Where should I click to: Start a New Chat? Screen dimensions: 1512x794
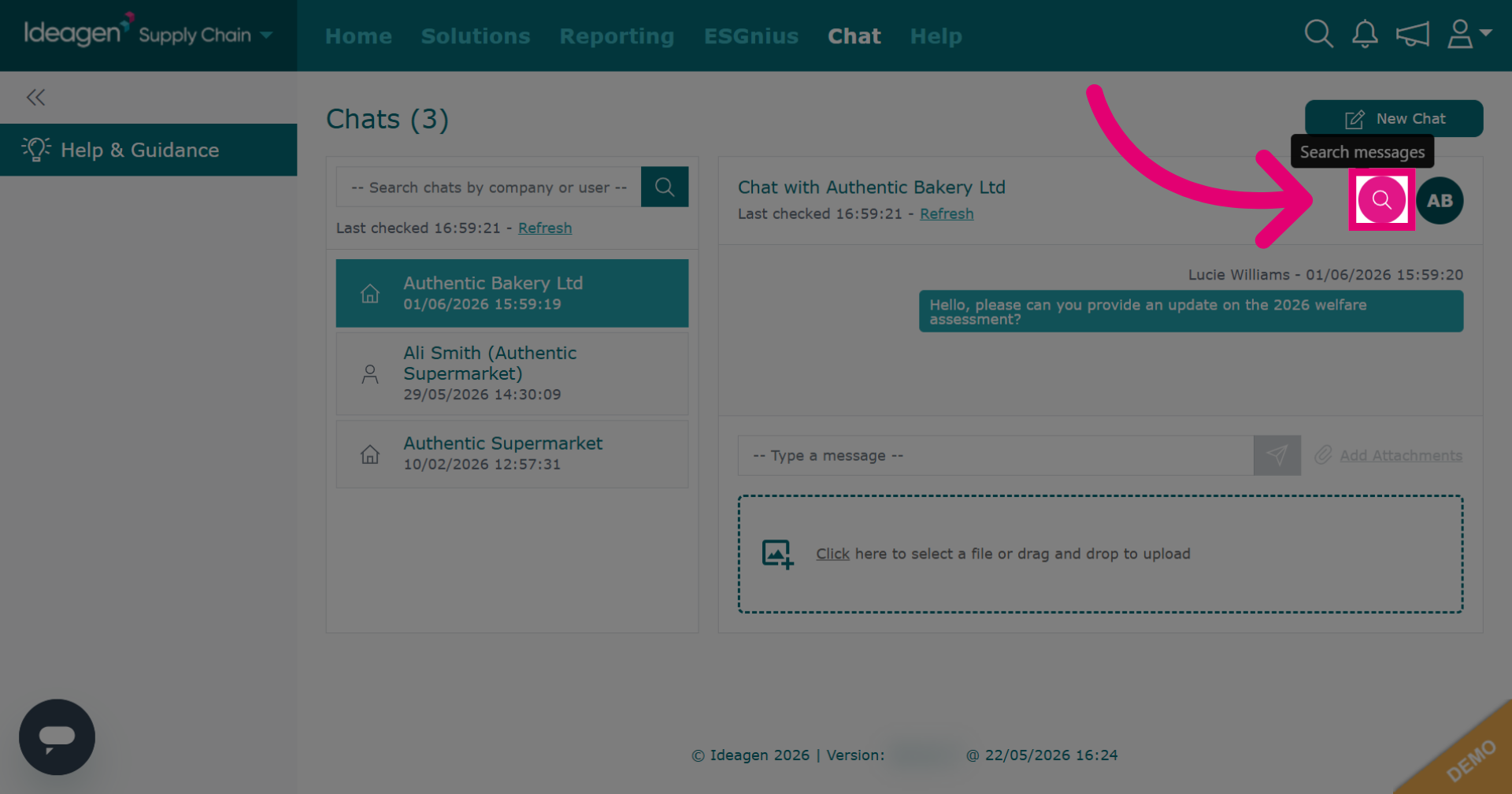pos(1394,118)
